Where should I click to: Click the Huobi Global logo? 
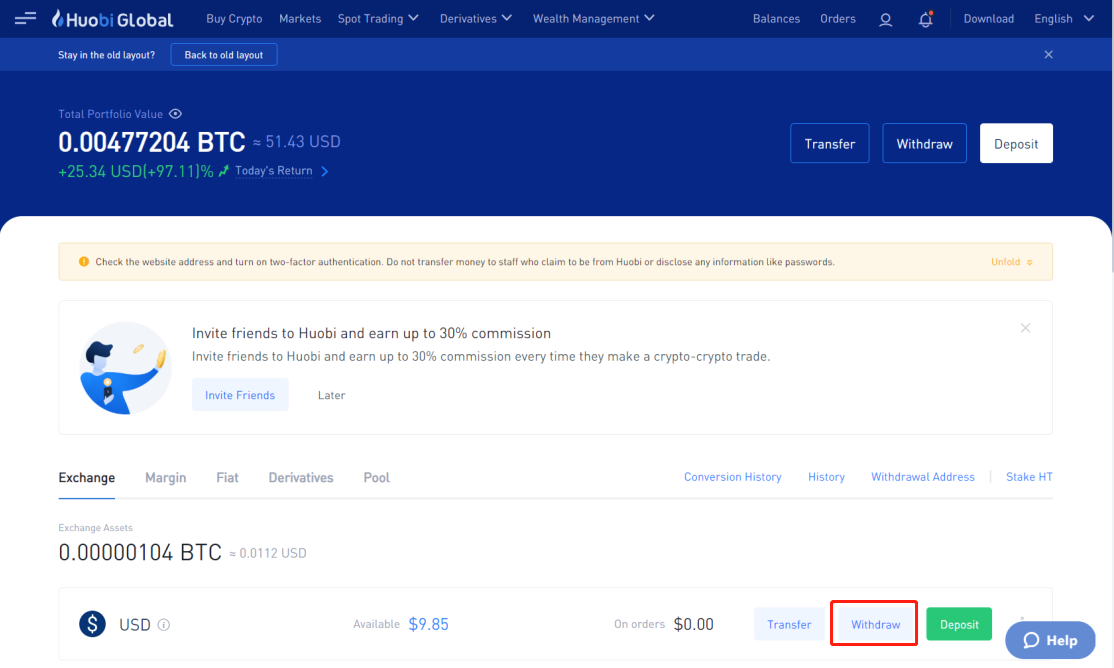[112, 19]
